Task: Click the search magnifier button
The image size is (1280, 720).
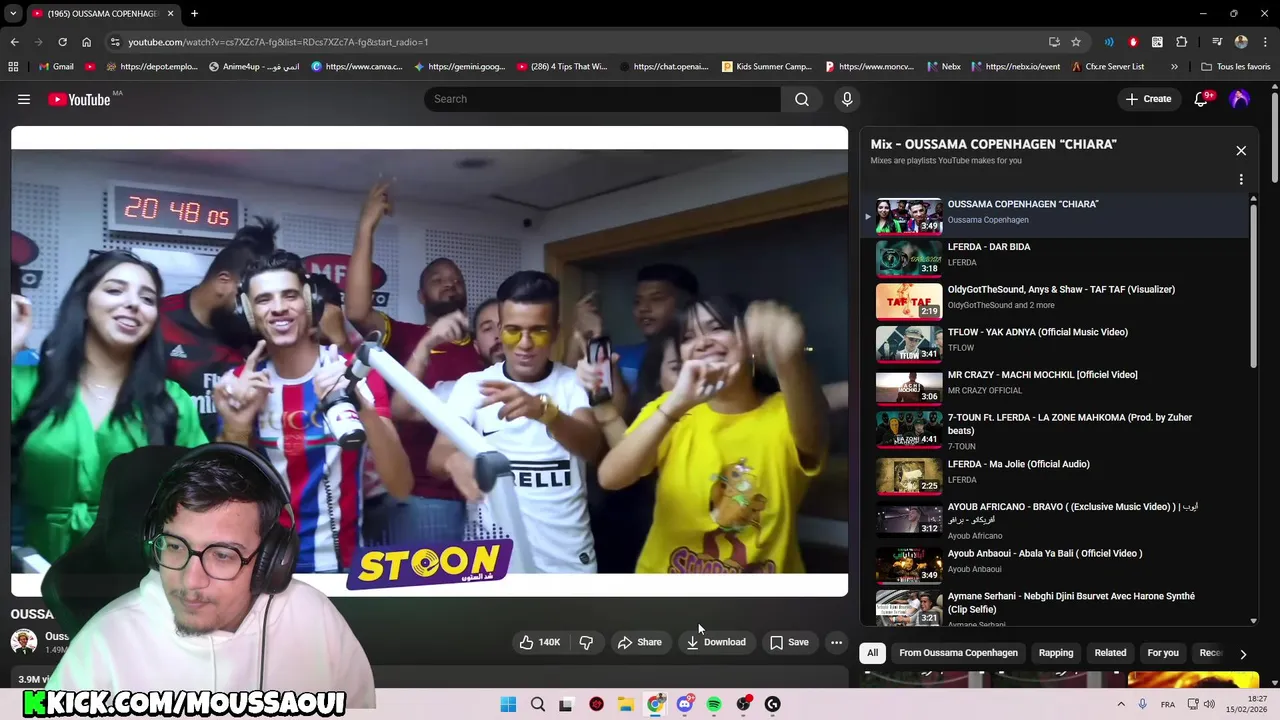Action: click(802, 99)
